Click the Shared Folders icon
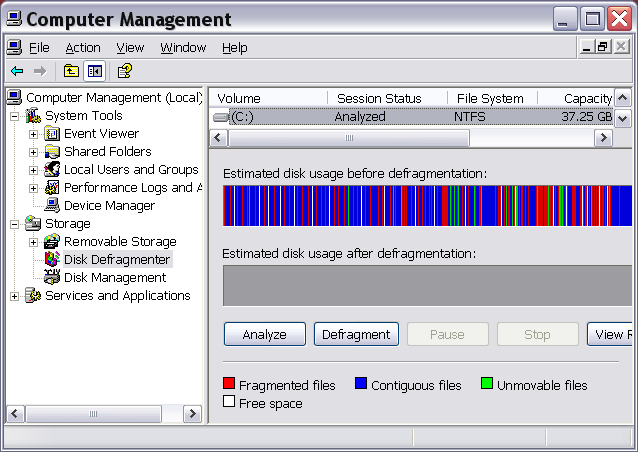The height and width of the screenshot is (452, 638). coord(52,151)
